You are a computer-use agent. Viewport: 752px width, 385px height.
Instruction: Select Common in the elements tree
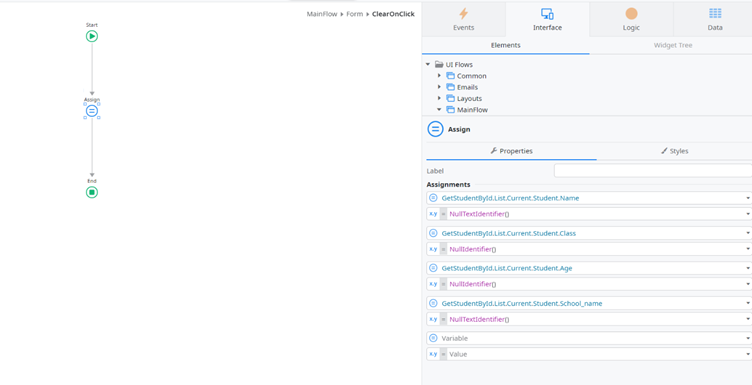[x=471, y=76]
